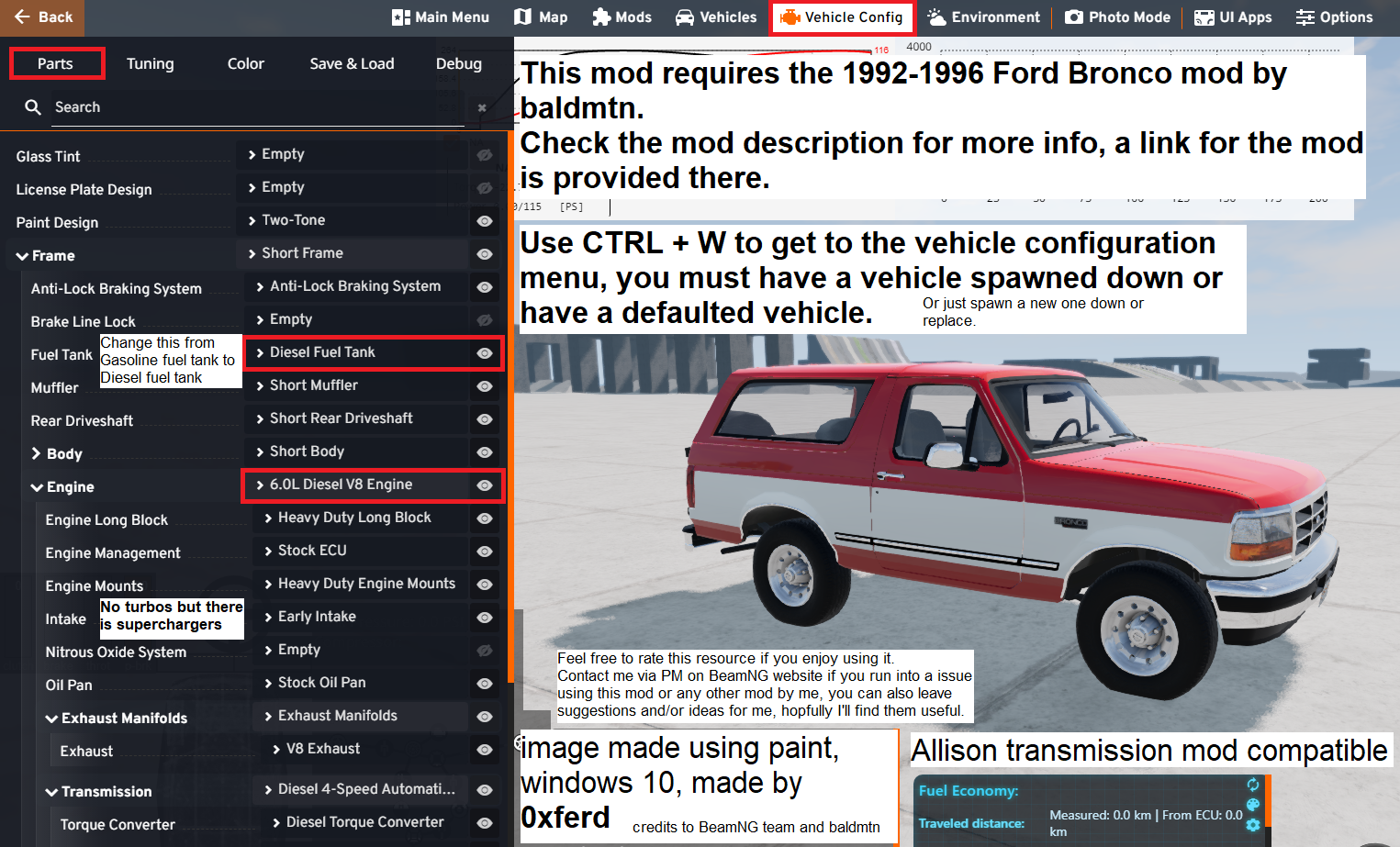Viewport: 1400px width, 847px height.
Task: Toggle visibility eye for Short Body
Action: click(x=485, y=452)
